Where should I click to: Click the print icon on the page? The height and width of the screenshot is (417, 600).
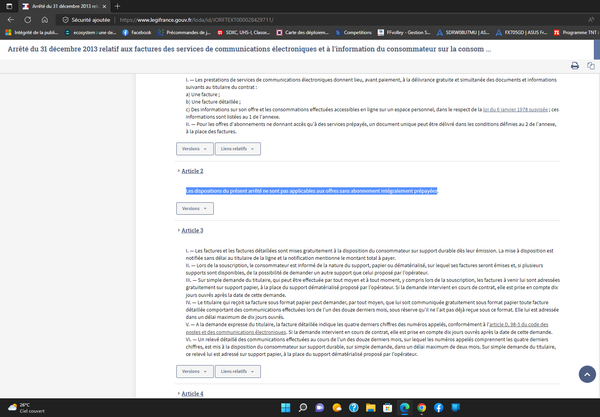(575, 65)
